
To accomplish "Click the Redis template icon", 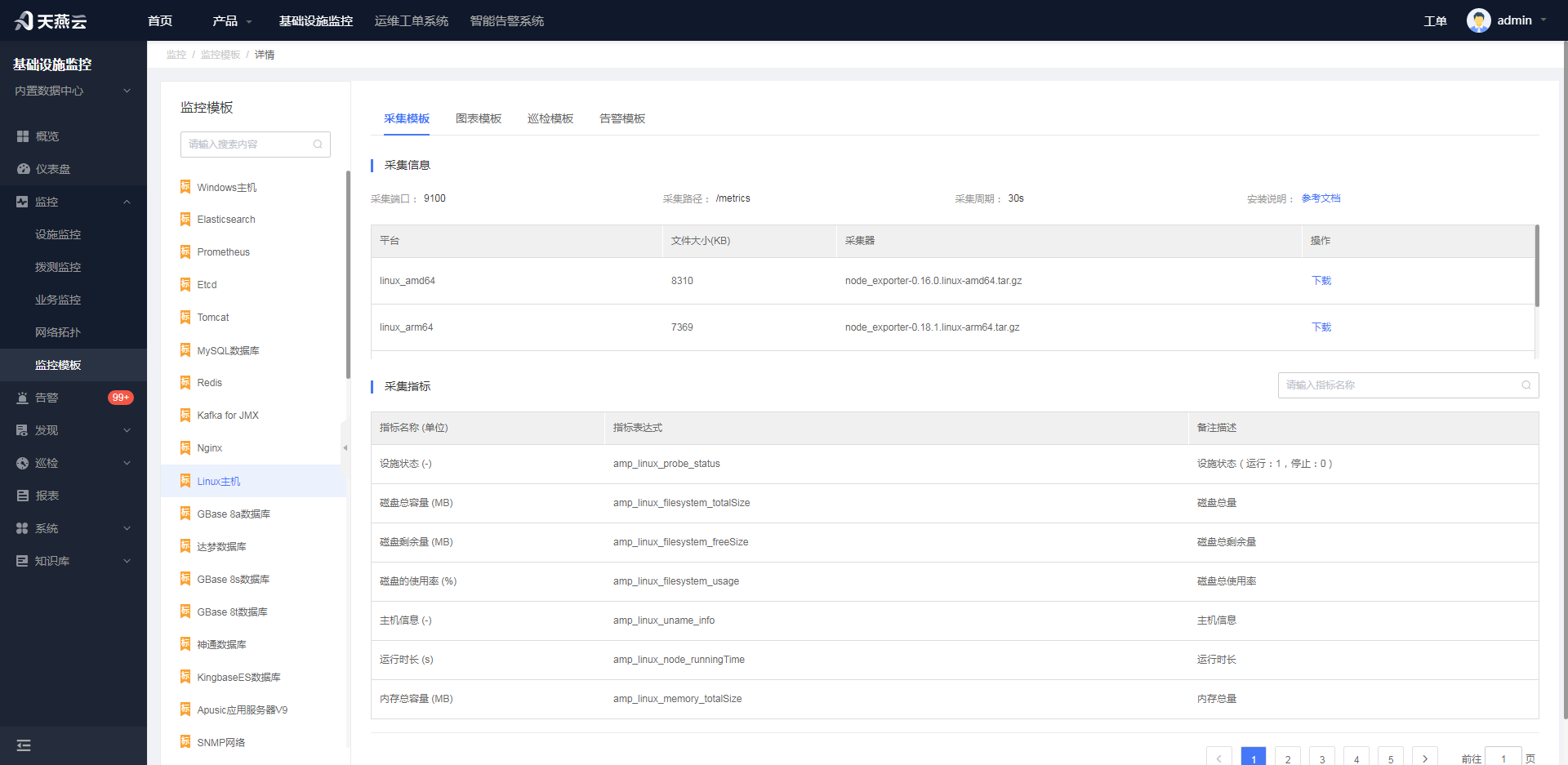I will 185,383.
